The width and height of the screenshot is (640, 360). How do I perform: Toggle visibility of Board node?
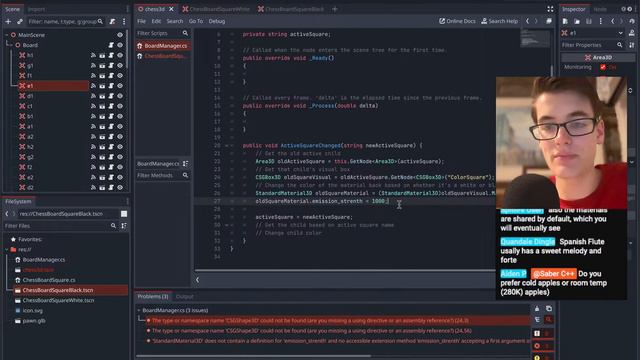click(x=120, y=45)
